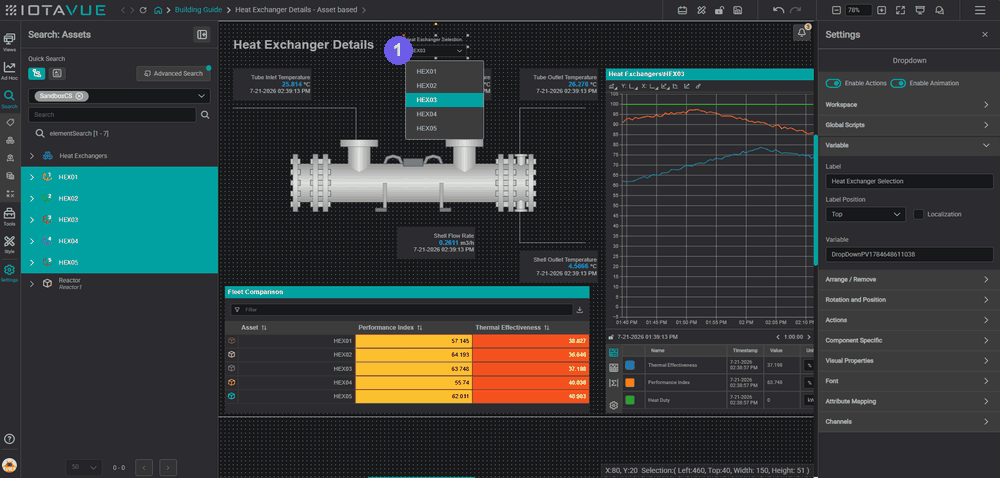Click the Advanced Search button
This screenshot has width=1000, height=478.
173,74
